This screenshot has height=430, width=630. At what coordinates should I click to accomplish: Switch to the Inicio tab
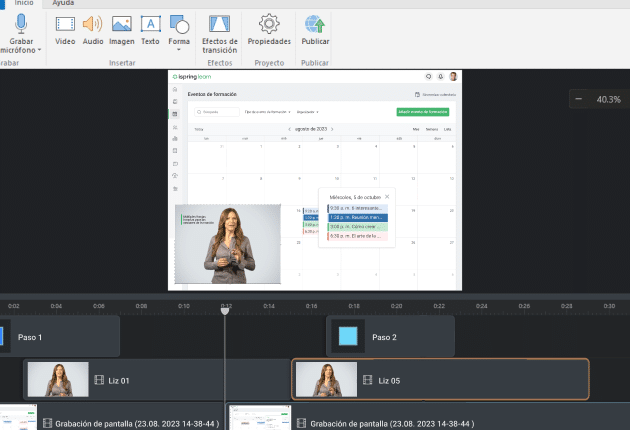(22, 4)
